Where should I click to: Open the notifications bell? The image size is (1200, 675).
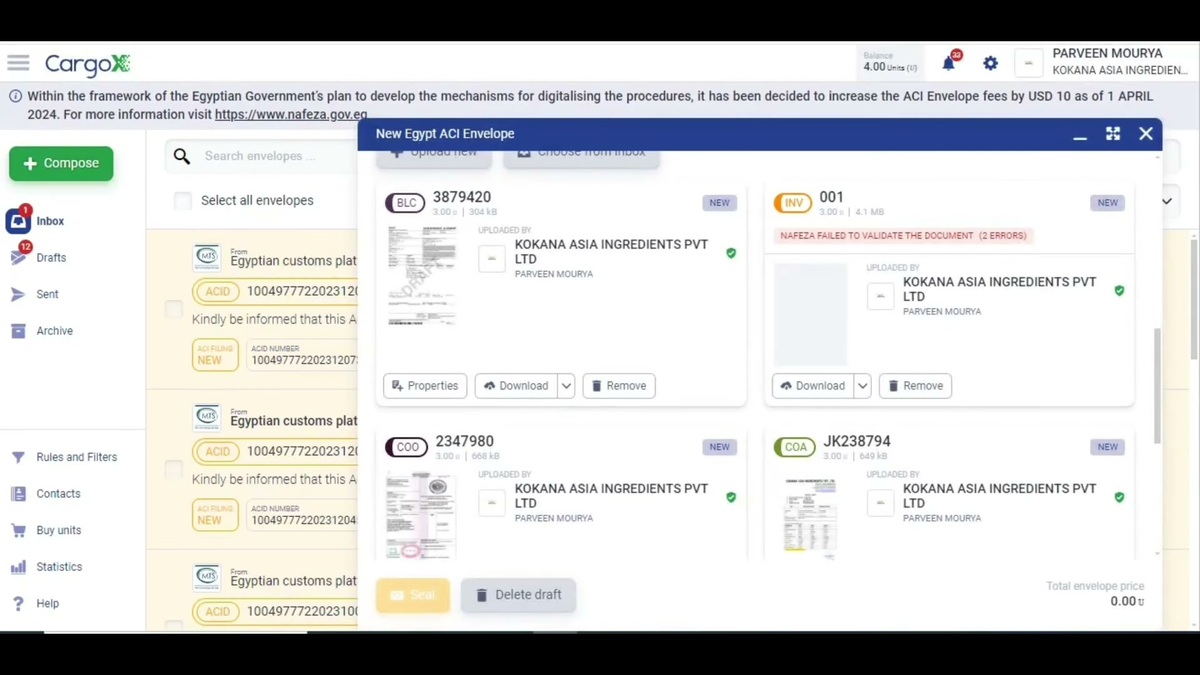click(x=948, y=63)
